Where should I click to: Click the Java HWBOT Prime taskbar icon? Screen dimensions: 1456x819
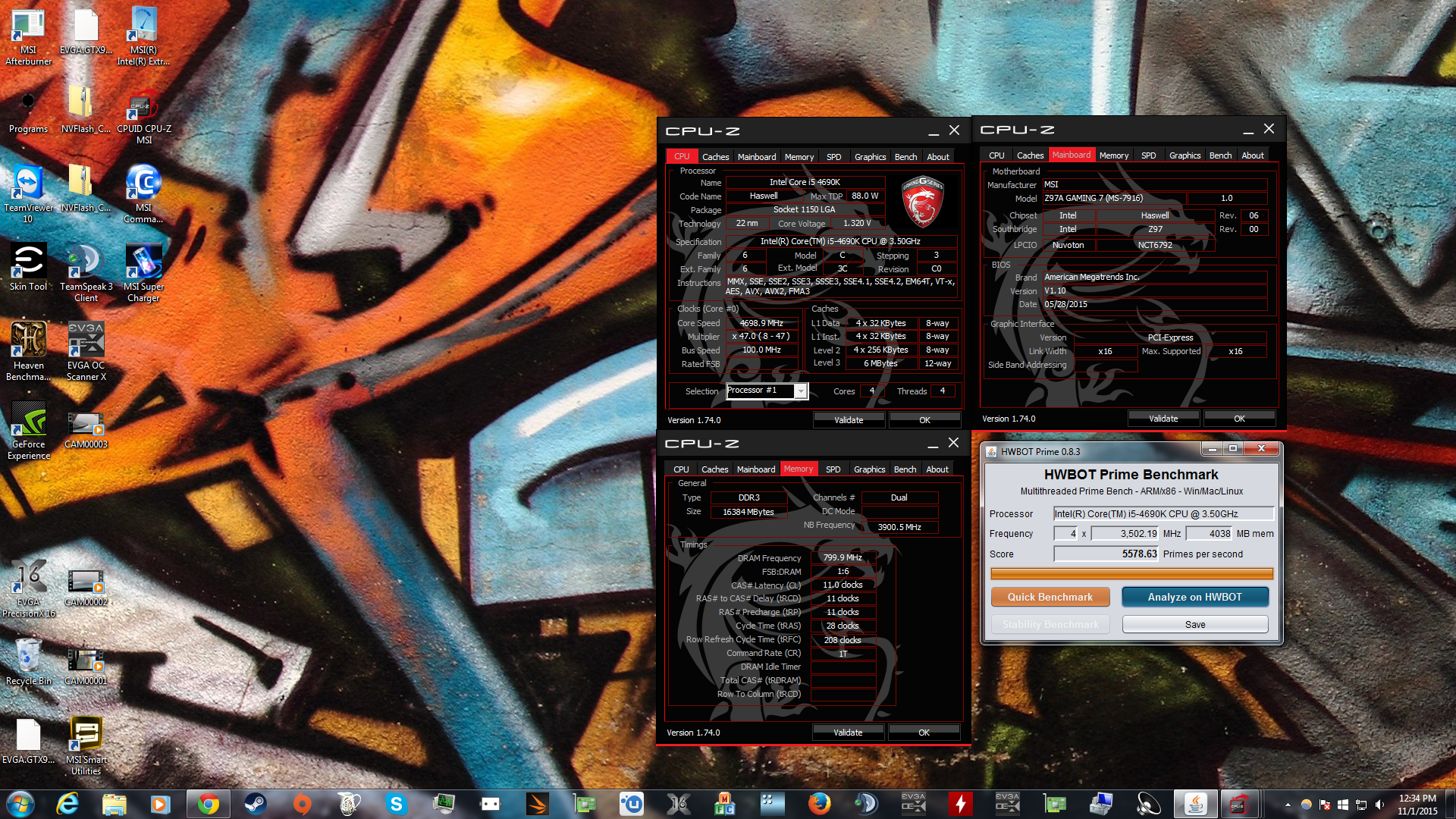point(1196,804)
